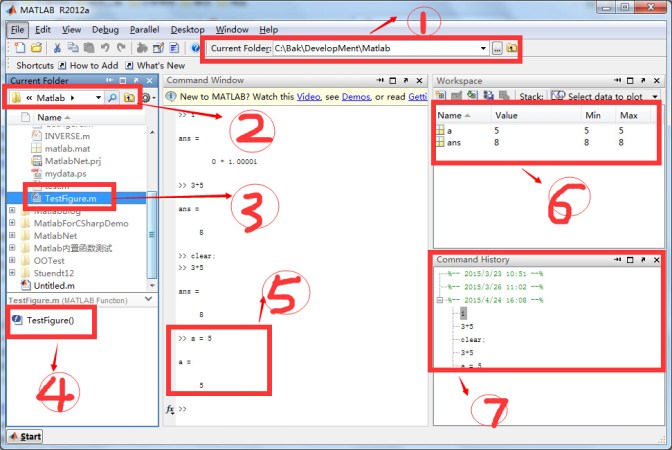Click the What's New shortcut
This screenshot has width=672, height=450.
pos(156,66)
